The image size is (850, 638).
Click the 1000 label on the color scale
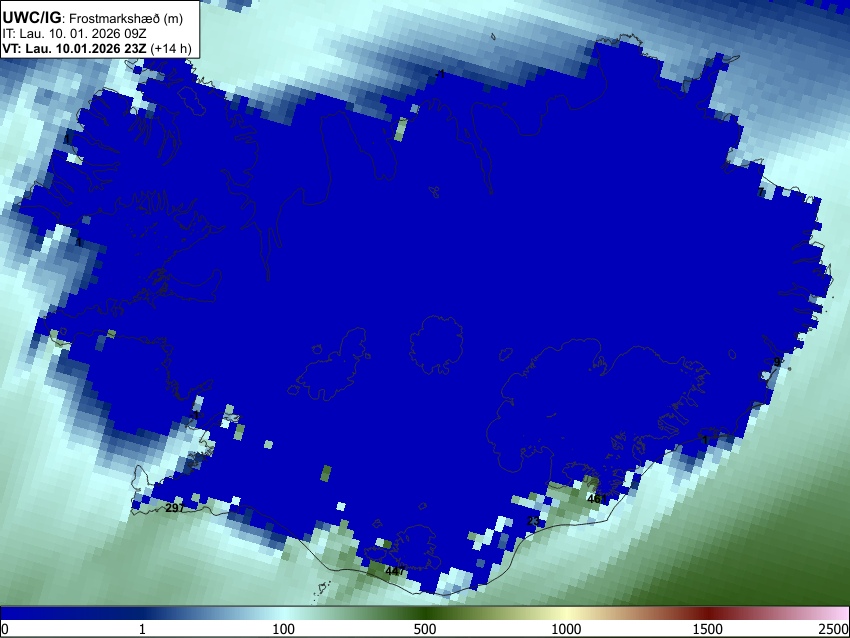pyautogui.click(x=566, y=629)
